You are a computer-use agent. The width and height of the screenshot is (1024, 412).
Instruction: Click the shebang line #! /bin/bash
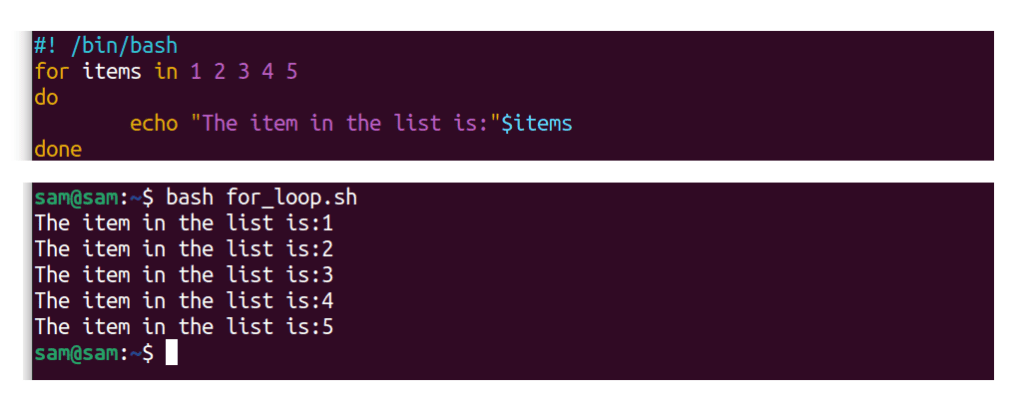(106, 46)
